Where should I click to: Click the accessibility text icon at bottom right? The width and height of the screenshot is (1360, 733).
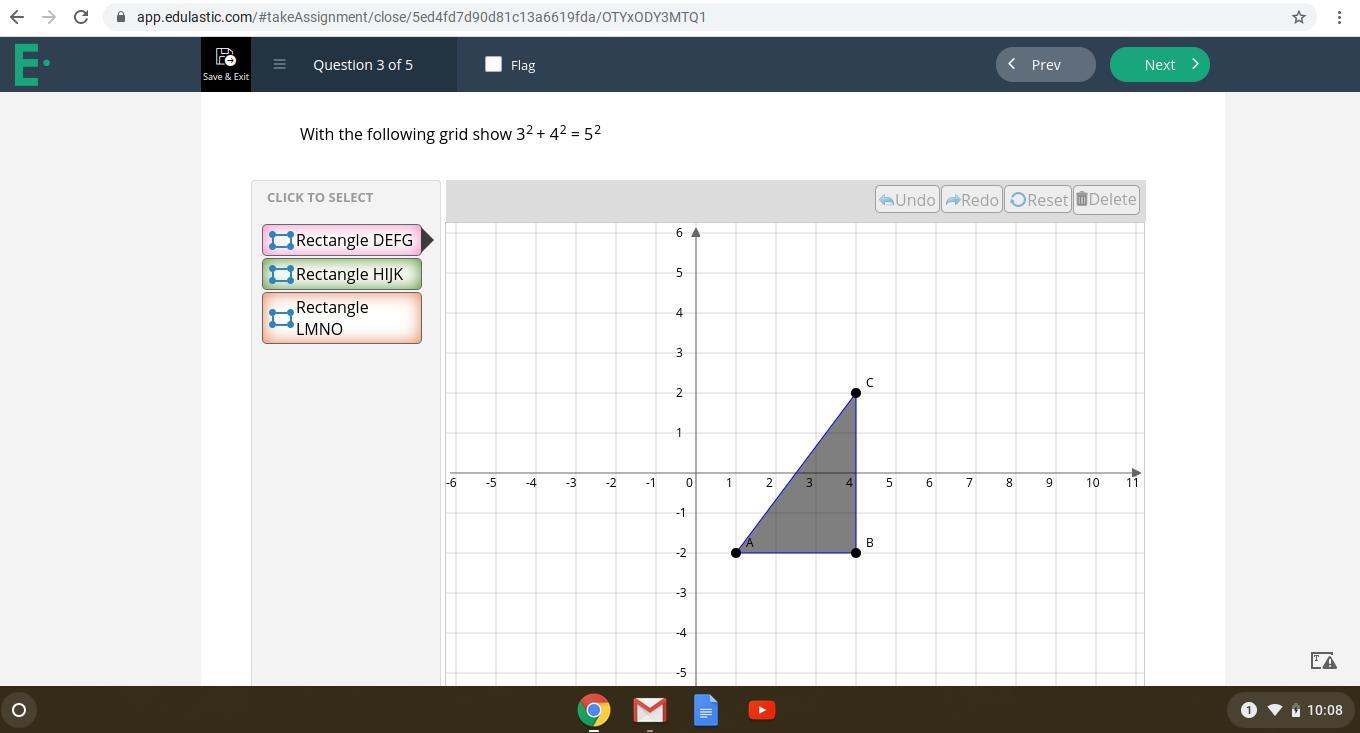point(1323,660)
